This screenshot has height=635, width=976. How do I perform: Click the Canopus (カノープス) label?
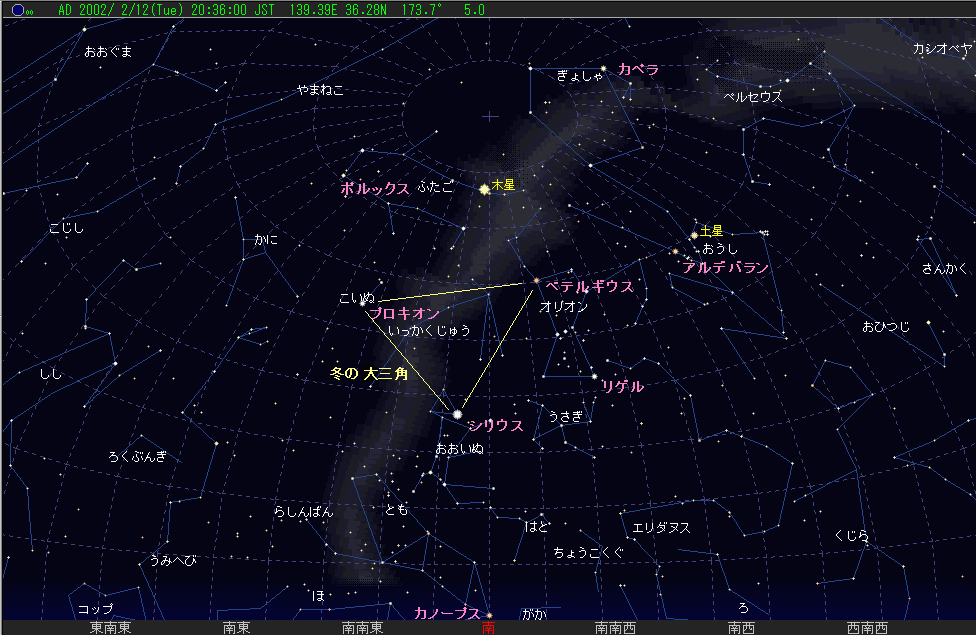point(447,612)
